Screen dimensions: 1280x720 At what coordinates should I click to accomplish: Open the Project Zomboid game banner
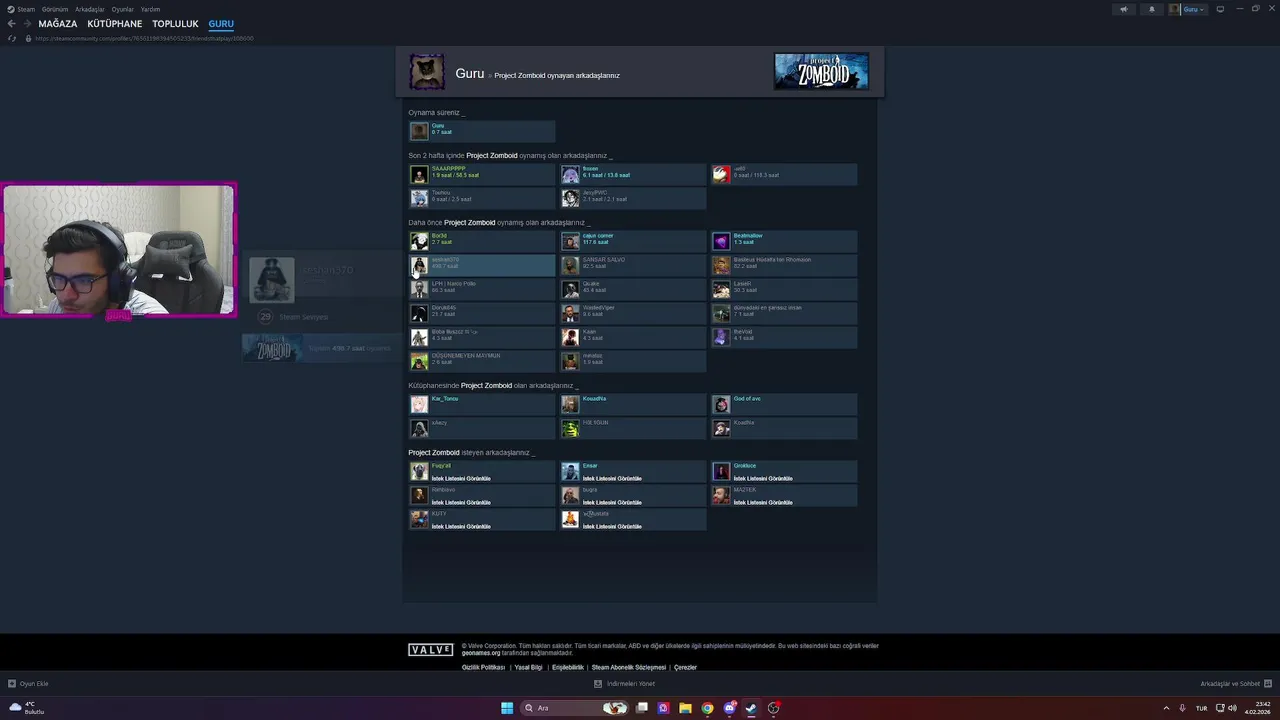[821, 71]
